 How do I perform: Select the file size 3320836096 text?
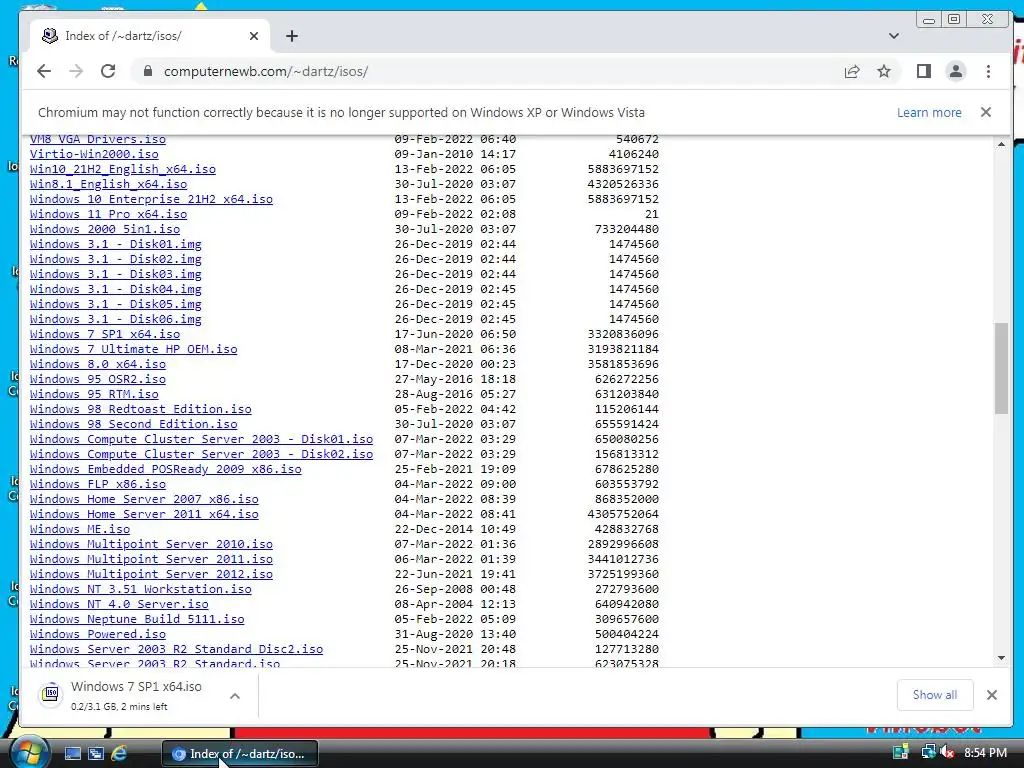click(623, 334)
